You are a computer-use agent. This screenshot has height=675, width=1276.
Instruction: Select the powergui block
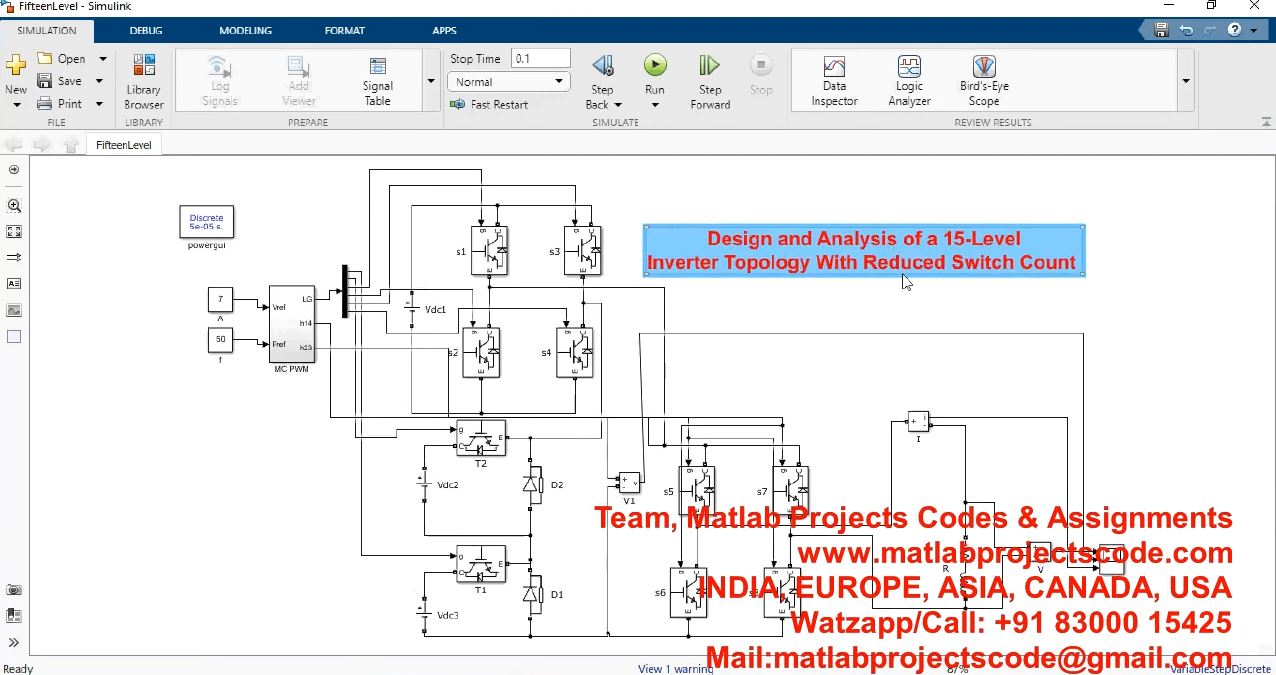pyautogui.click(x=207, y=222)
